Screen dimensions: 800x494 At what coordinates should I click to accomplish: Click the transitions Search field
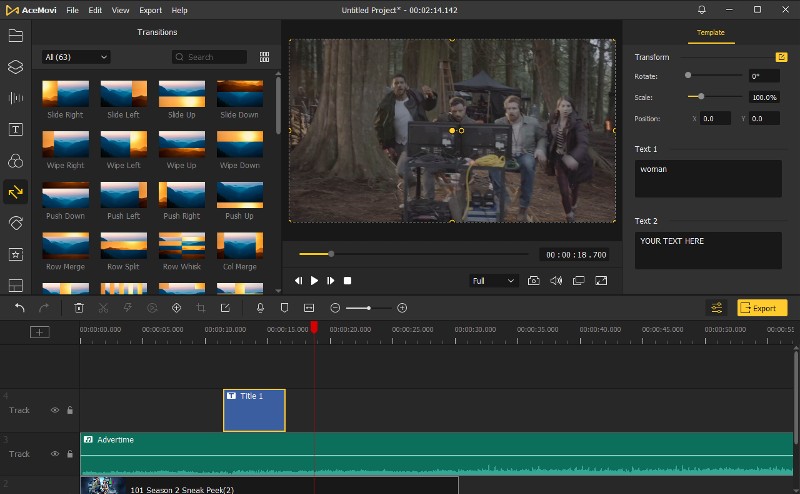click(x=209, y=57)
